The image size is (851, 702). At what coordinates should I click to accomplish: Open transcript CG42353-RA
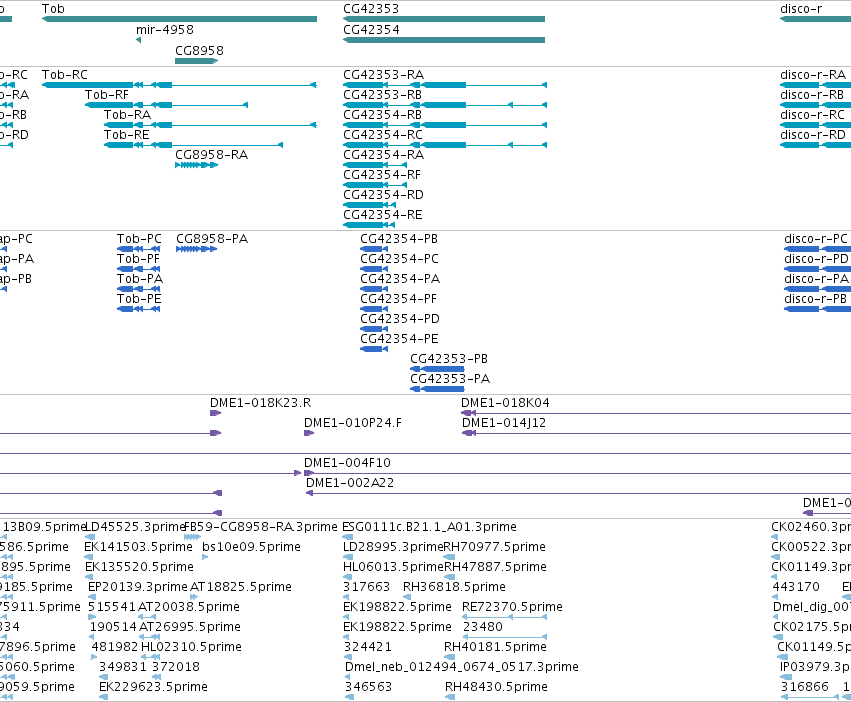click(x=383, y=75)
